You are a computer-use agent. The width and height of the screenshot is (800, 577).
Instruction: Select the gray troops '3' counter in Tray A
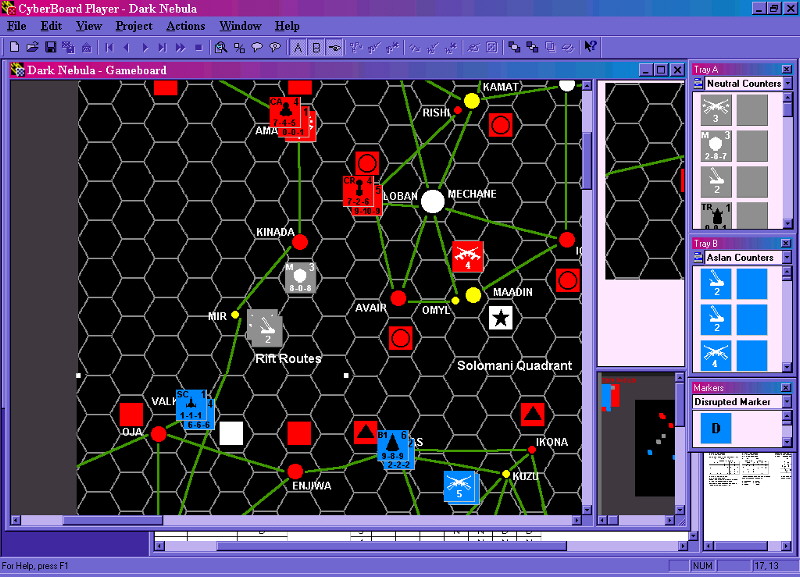click(x=716, y=110)
